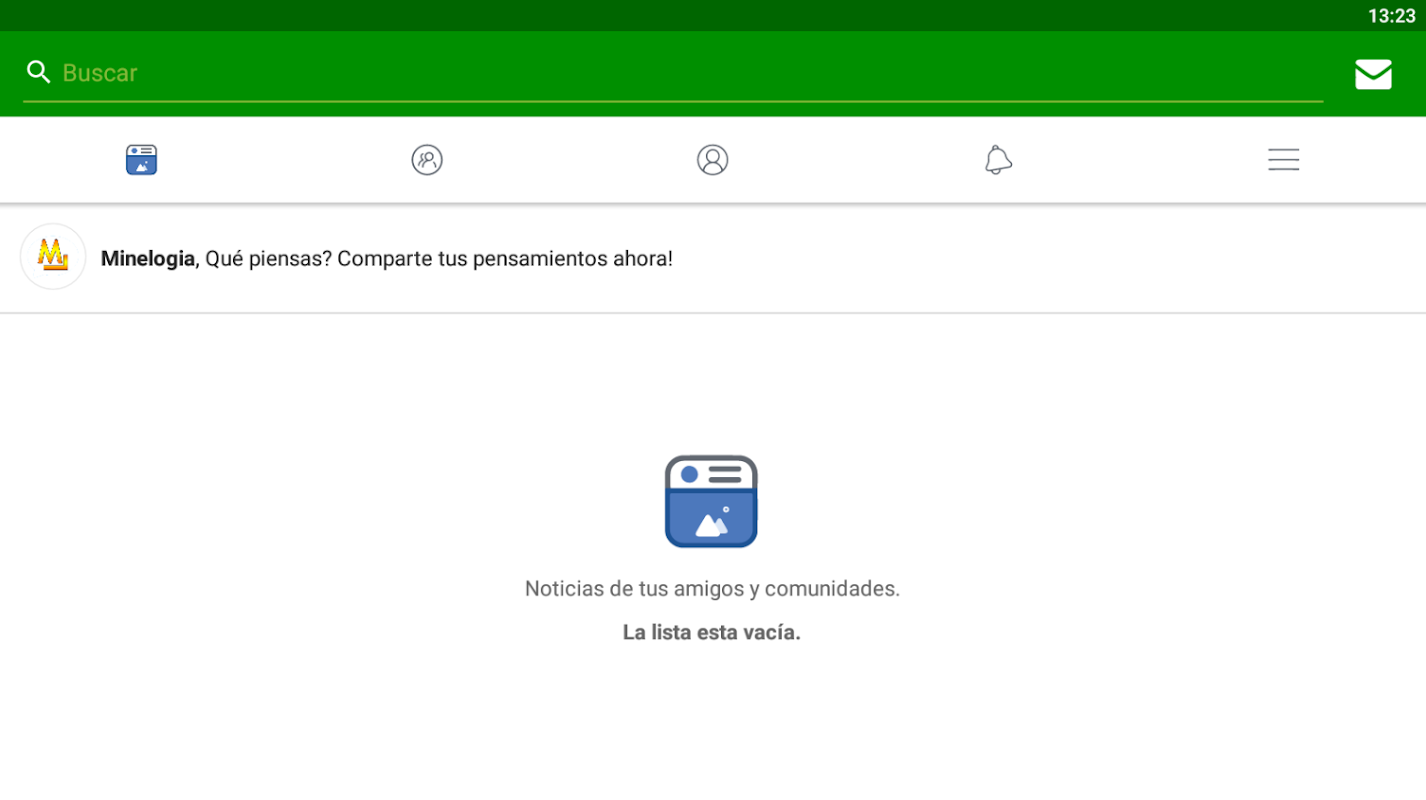Tap 'Qué piensas? Comparte tus pensamientos ahora!'
1426x800 pixels.
point(439,259)
